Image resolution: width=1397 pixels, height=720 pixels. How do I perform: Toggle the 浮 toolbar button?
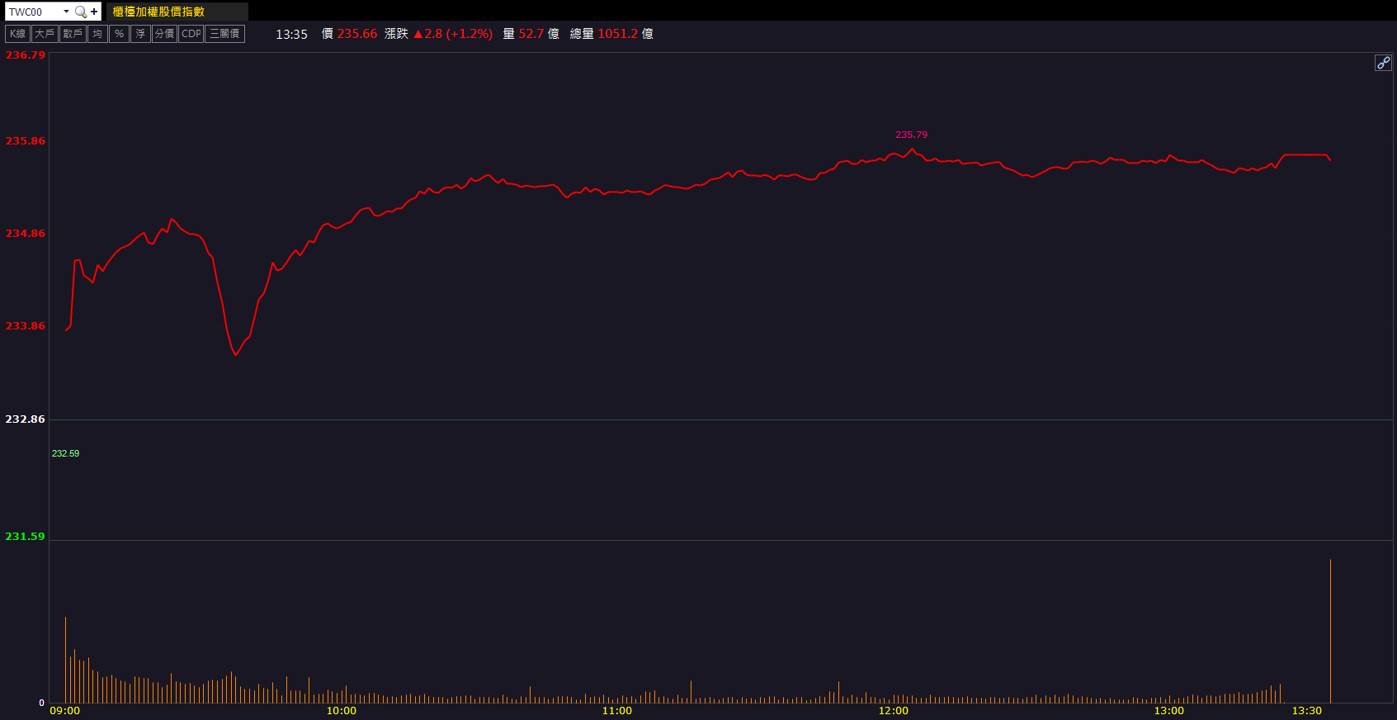[140, 34]
